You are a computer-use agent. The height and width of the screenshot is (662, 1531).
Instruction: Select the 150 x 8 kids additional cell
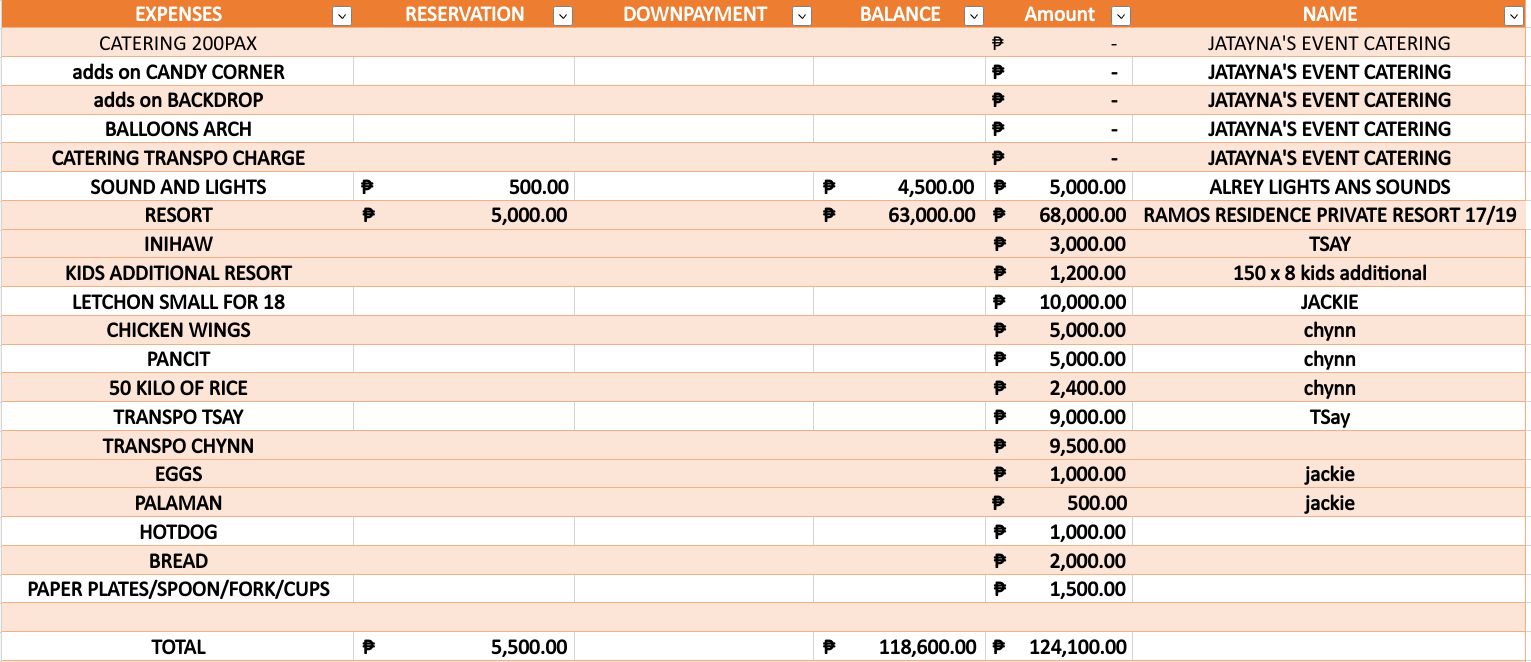point(1330,273)
